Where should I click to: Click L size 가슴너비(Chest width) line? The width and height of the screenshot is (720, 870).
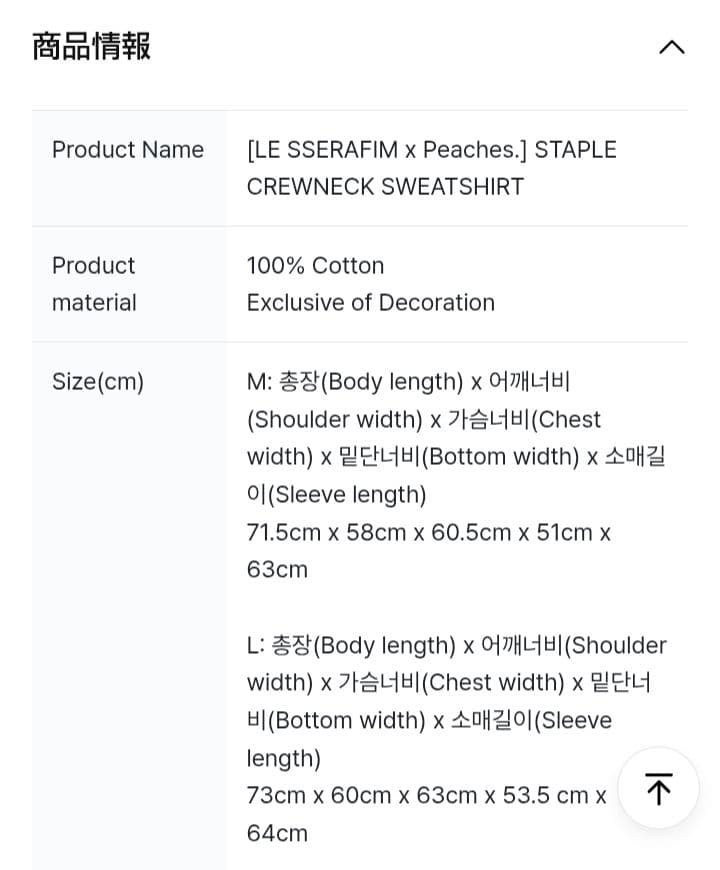[448, 683]
